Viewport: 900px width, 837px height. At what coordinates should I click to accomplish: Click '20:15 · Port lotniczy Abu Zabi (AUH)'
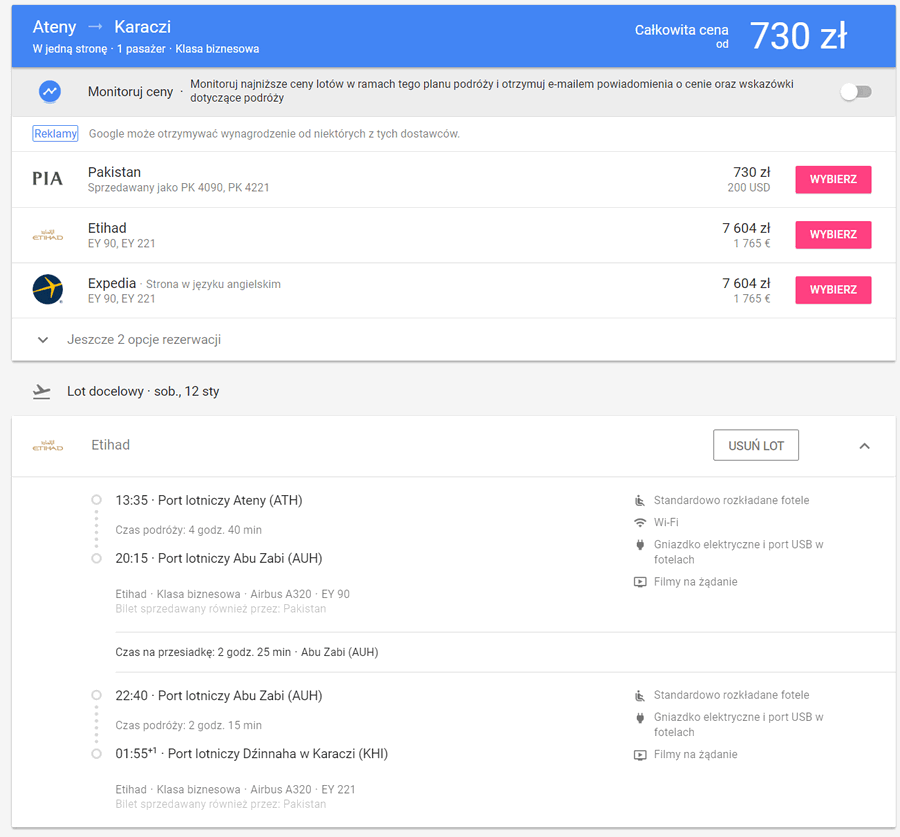219,559
